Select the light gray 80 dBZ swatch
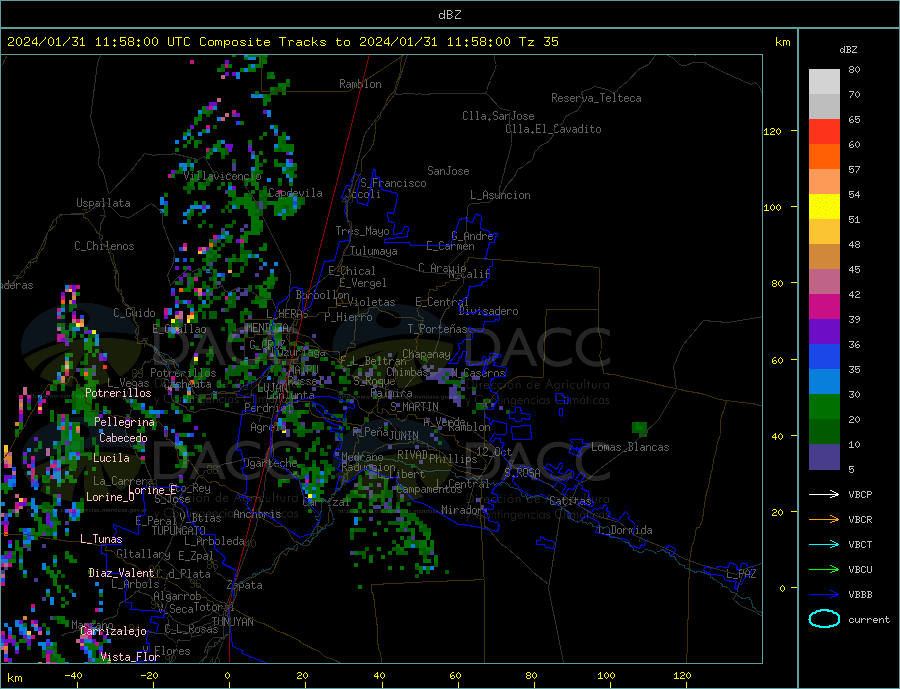The width and height of the screenshot is (900, 689). coord(824,82)
